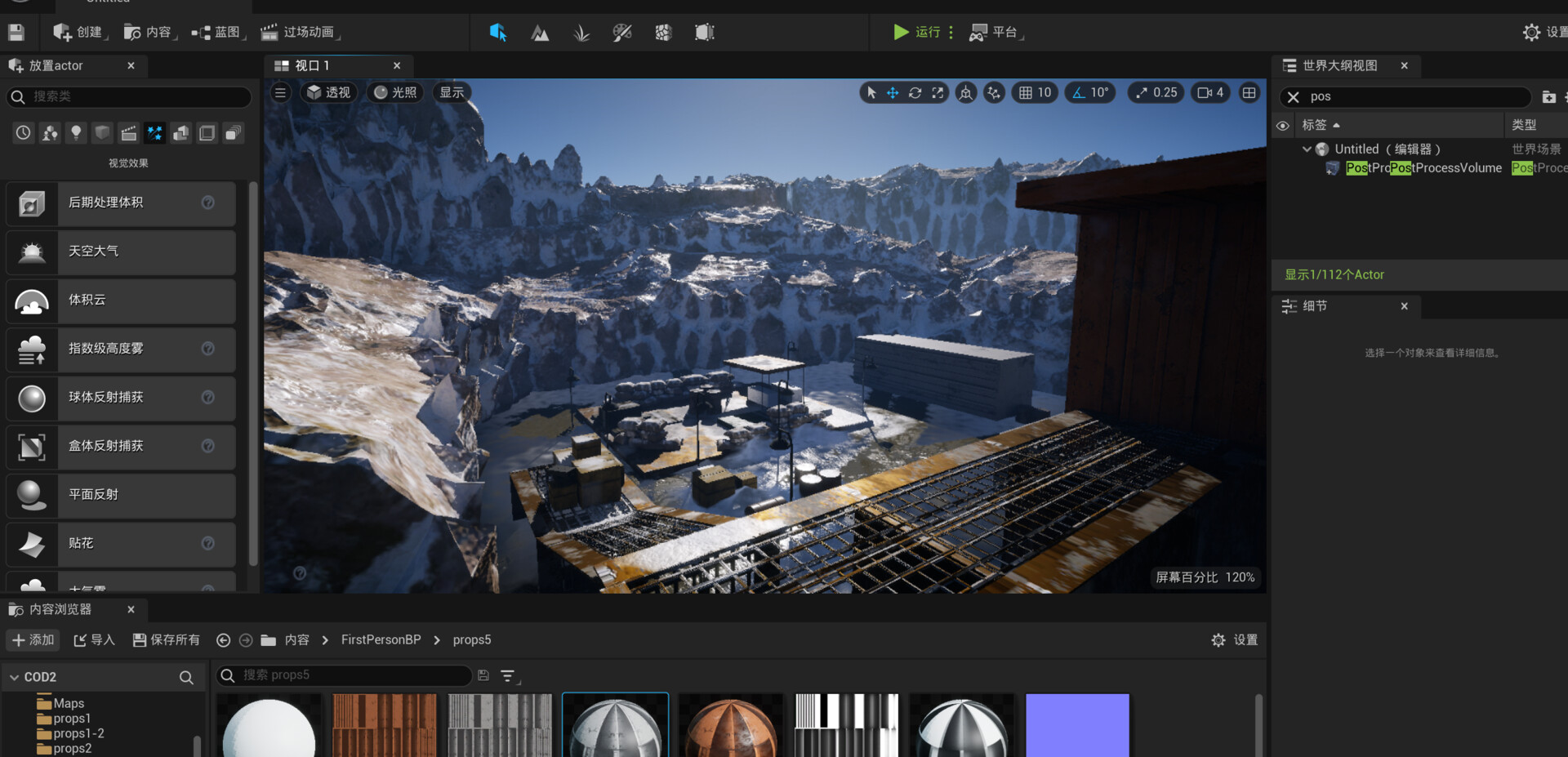Screen dimensions: 1568x757
Task: Show Visual Effects category (stars icon)
Action: pyautogui.click(x=154, y=132)
